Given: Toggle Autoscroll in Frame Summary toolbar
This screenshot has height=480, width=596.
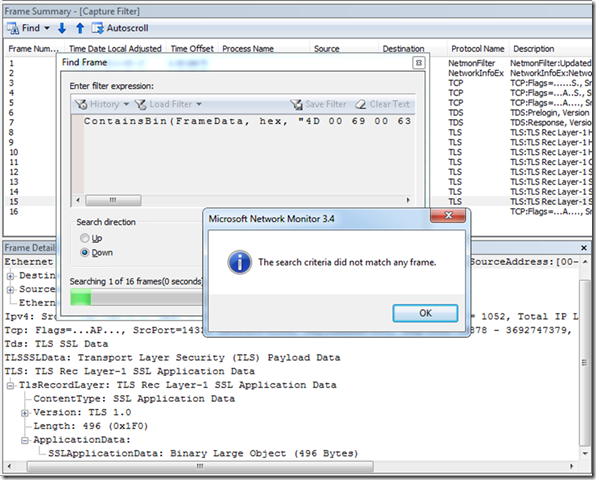Looking at the screenshot, I should [x=120, y=28].
